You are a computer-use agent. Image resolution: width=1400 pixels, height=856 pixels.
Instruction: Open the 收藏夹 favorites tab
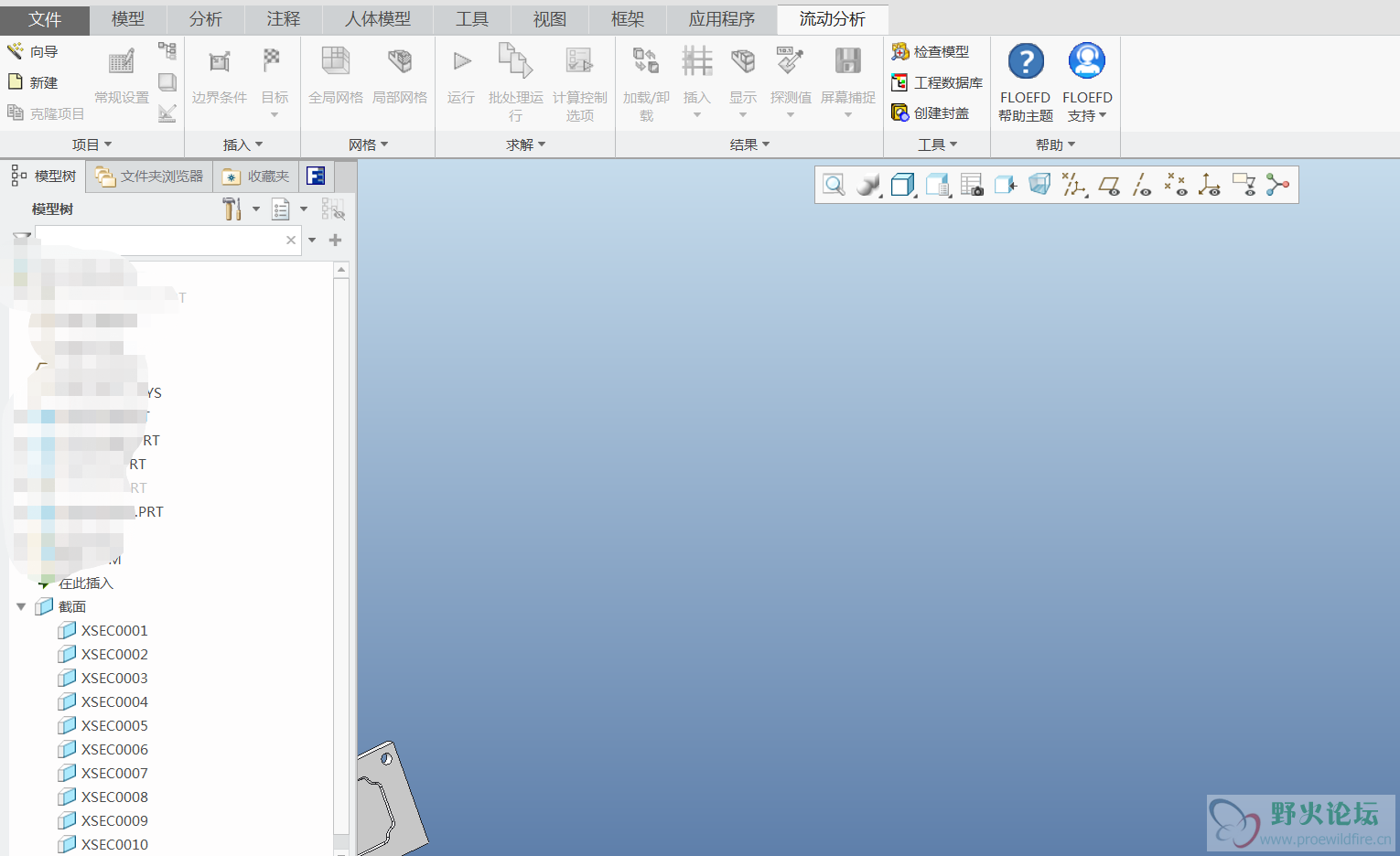tap(256, 177)
